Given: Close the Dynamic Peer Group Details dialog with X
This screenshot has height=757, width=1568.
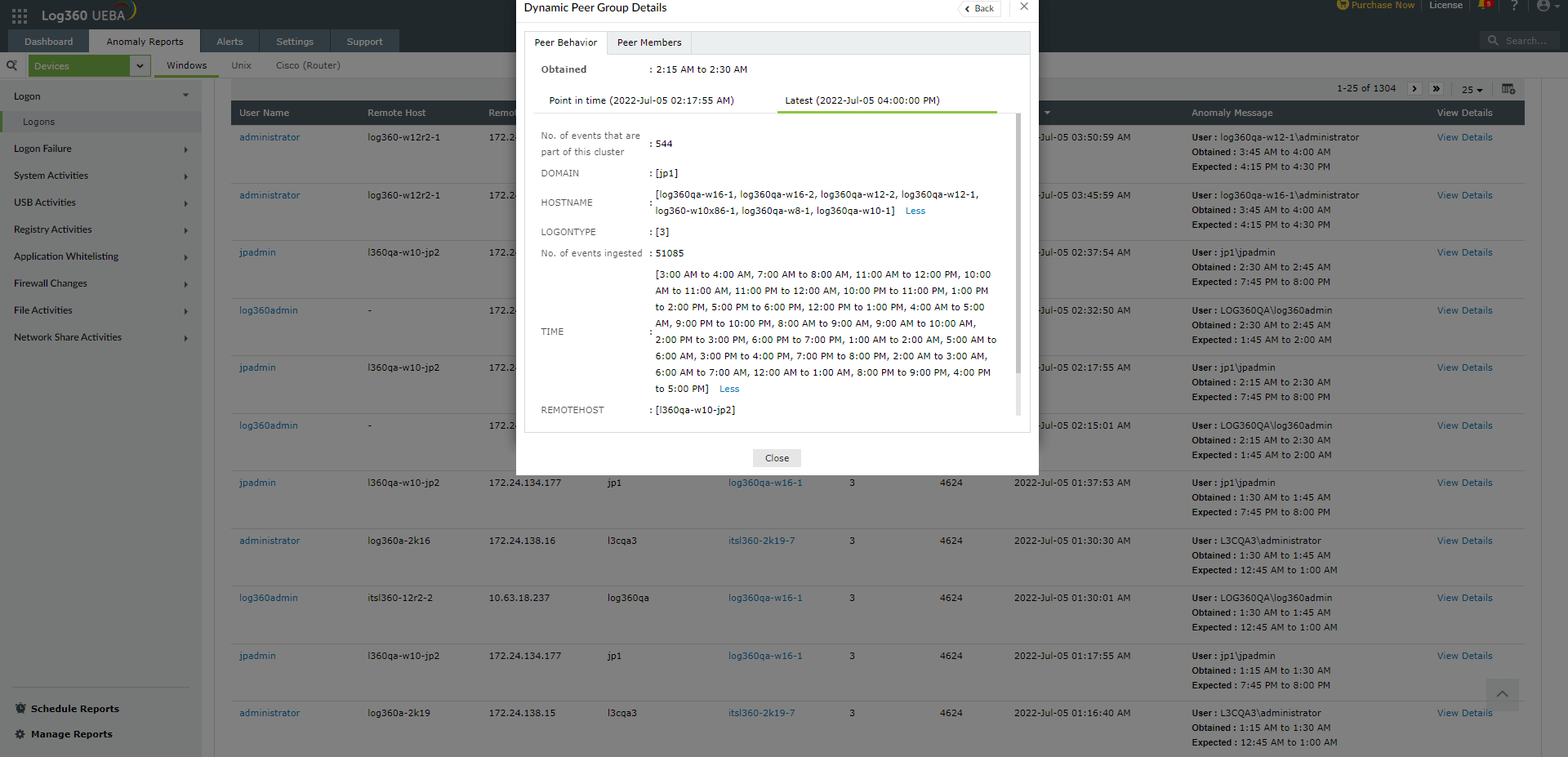Looking at the screenshot, I should (x=1024, y=7).
